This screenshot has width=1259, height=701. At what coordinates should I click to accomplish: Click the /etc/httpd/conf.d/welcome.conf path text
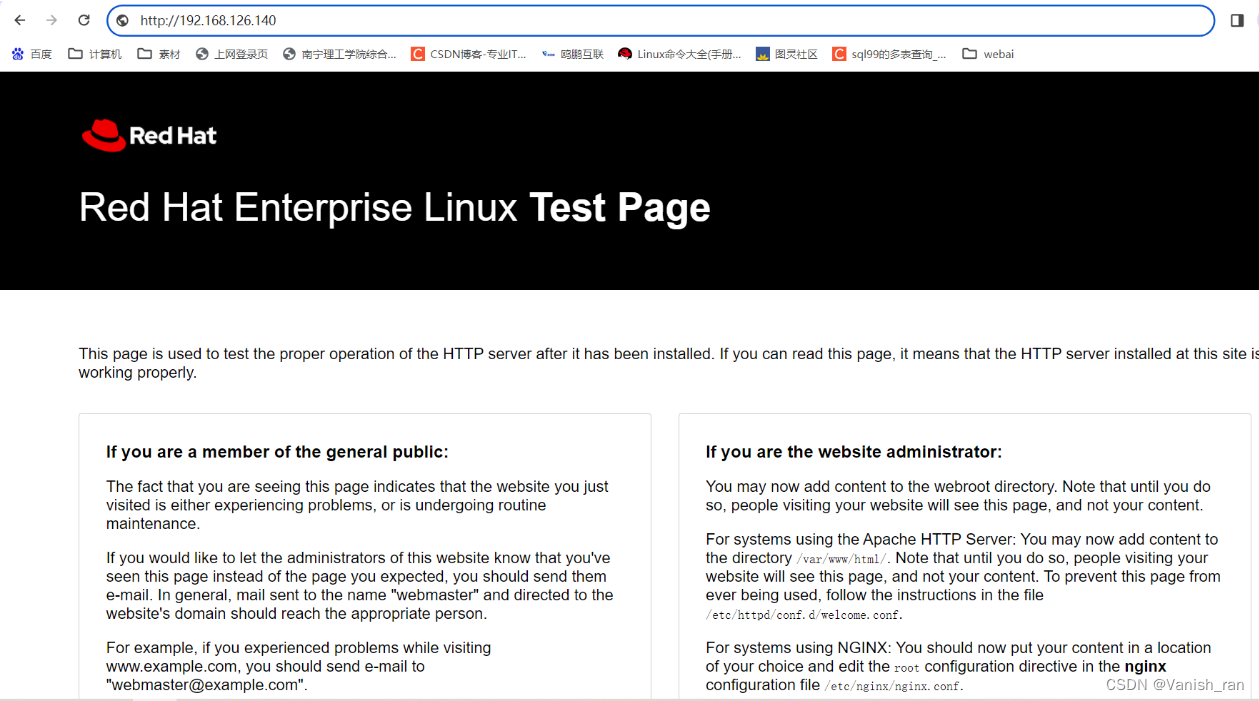click(x=804, y=615)
